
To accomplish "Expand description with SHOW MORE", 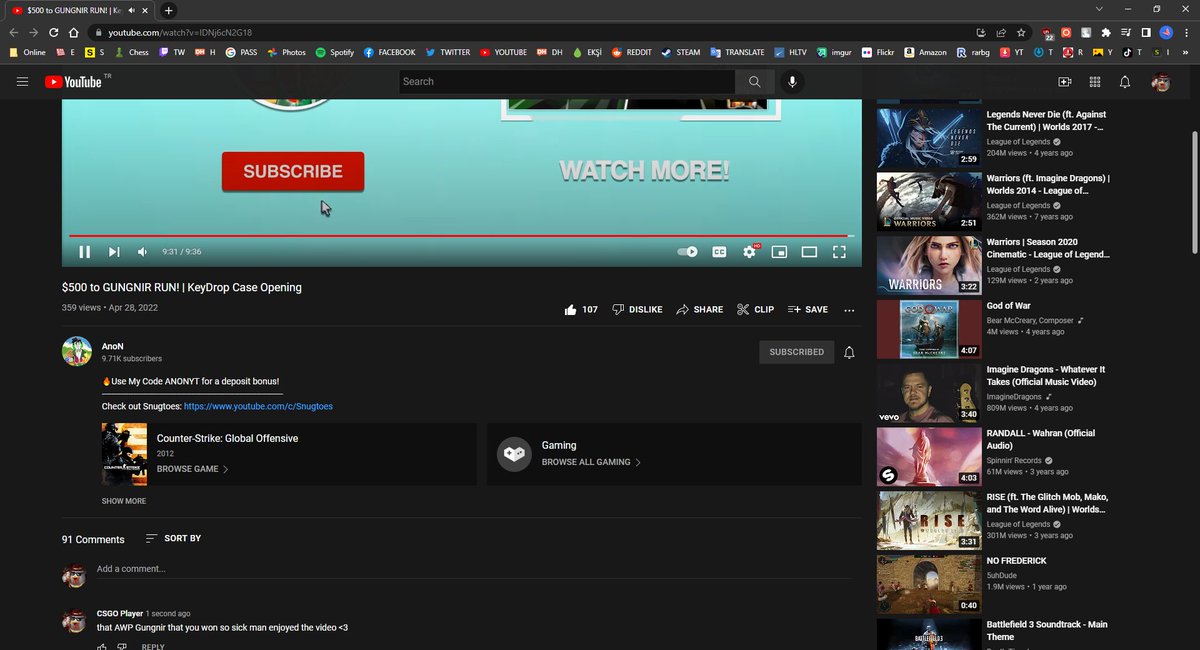I will click(124, 501).
